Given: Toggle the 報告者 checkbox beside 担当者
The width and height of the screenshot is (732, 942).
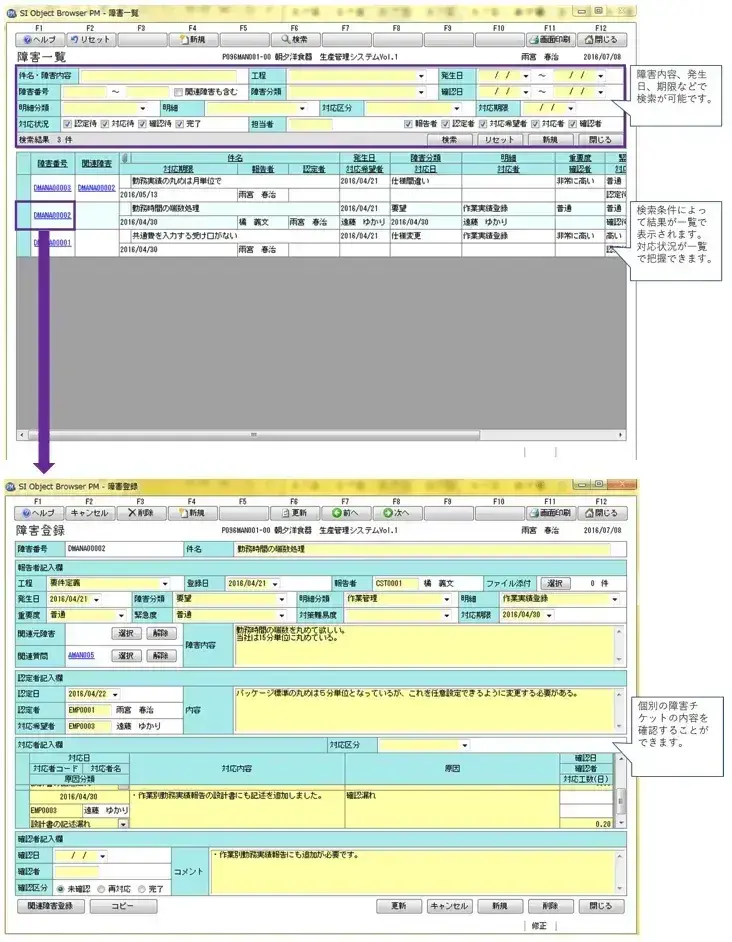Looking at the screenshot, I should (x=408, y=124).
